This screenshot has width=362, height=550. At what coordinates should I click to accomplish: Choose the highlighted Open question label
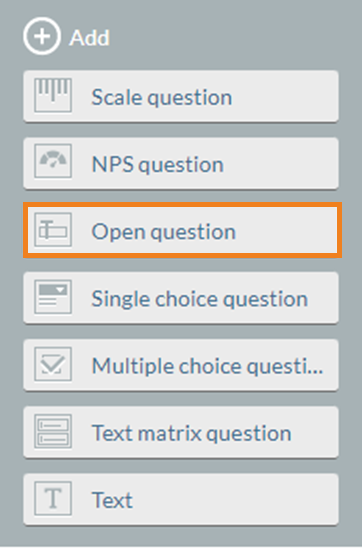pos(163,232)
